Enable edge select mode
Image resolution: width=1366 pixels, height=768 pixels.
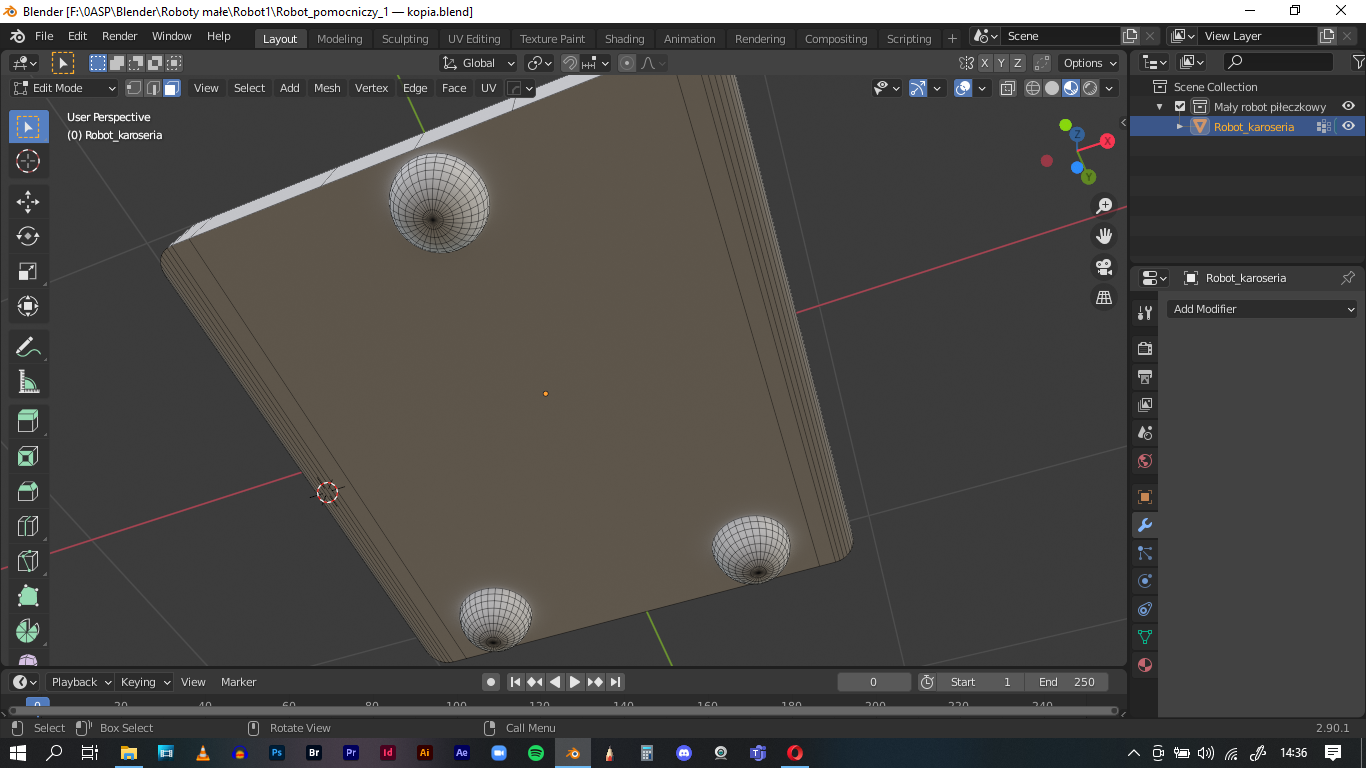pyautogui.click(x=153, y=88)
